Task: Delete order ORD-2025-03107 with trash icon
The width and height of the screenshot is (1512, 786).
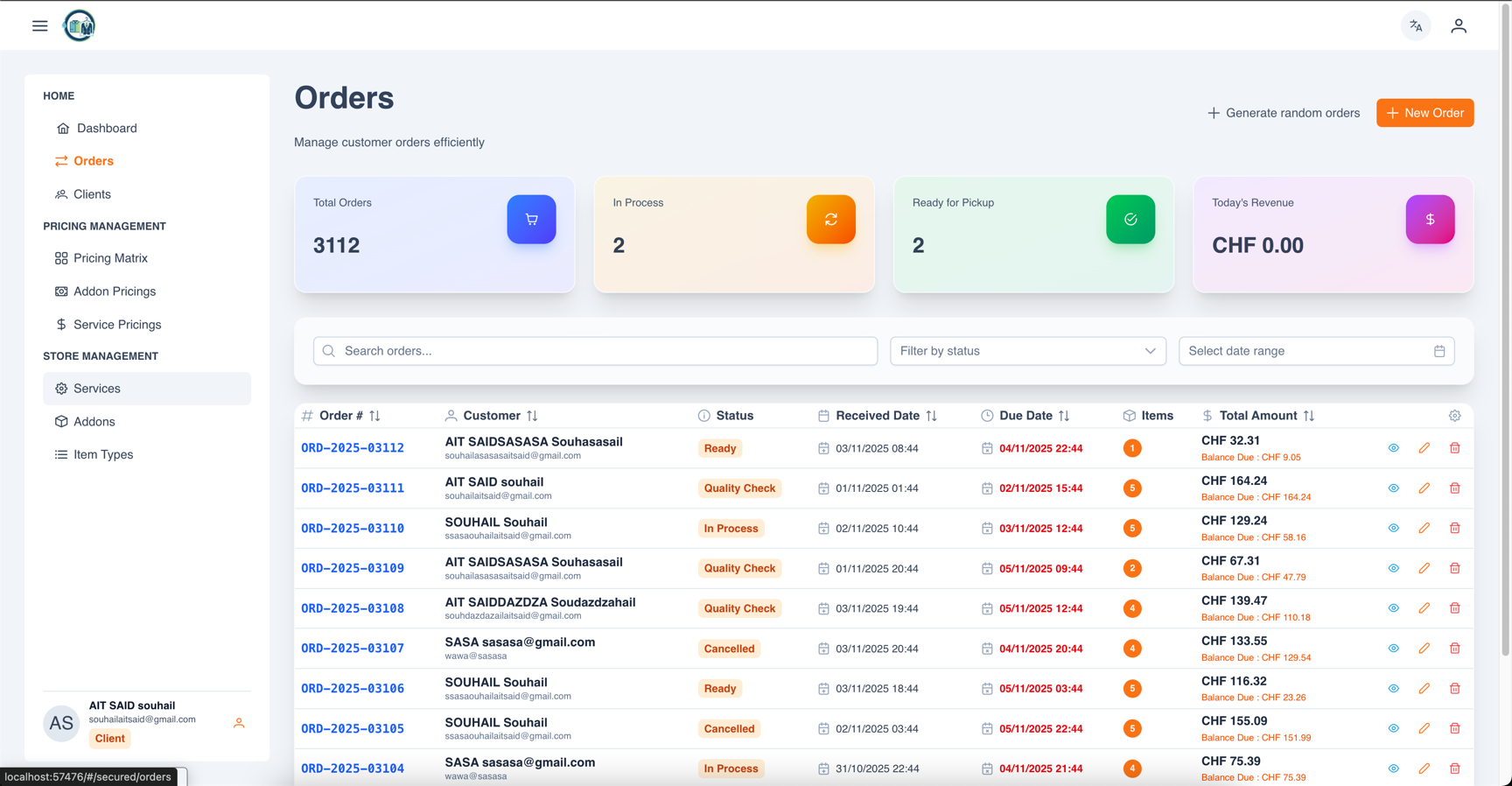Action: (1454, 649)
